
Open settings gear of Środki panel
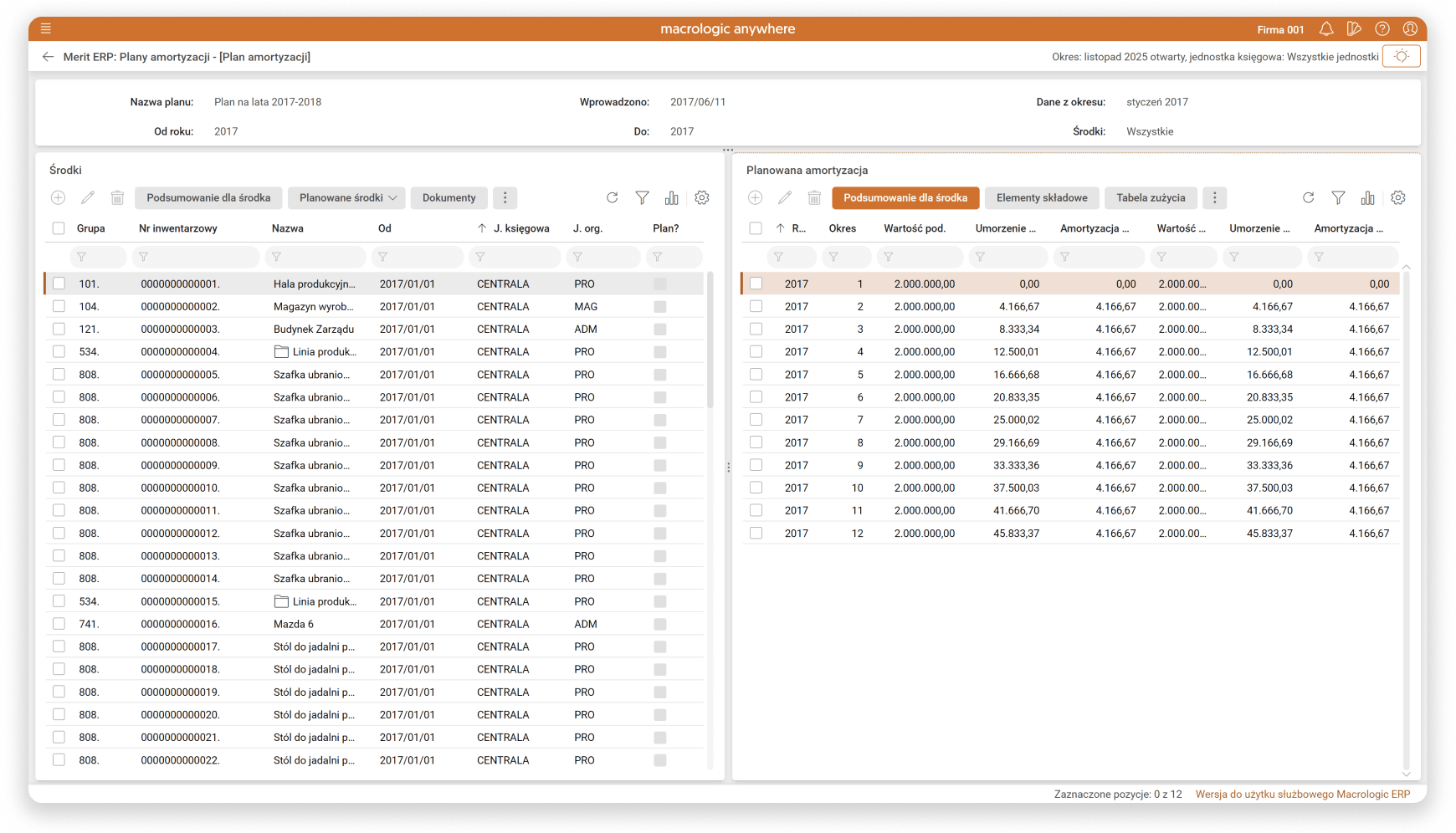(702, 198)
